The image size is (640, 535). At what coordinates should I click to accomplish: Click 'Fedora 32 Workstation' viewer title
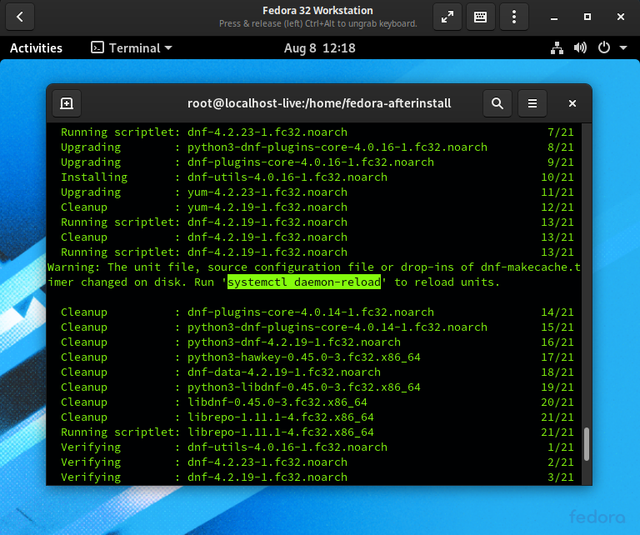(x=318, y=11)
